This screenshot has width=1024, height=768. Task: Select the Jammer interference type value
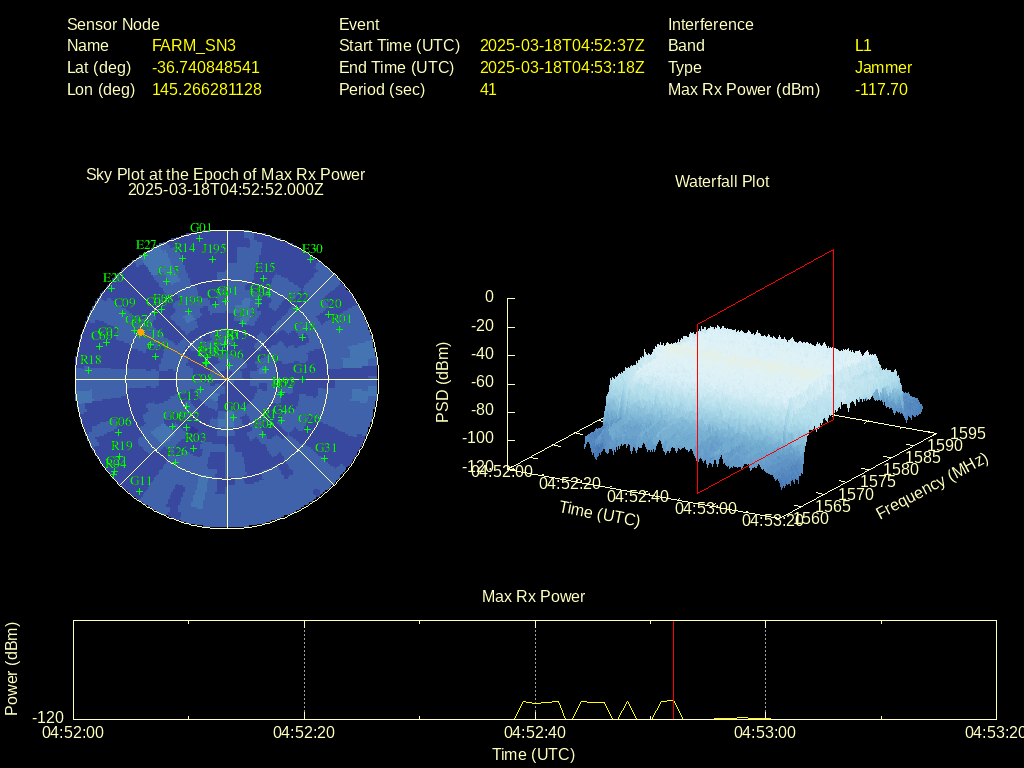click(883, 68)
